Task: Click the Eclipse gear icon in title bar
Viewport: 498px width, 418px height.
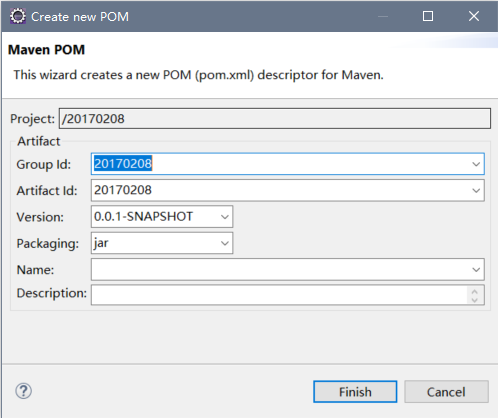Action: tap(18, 16)
